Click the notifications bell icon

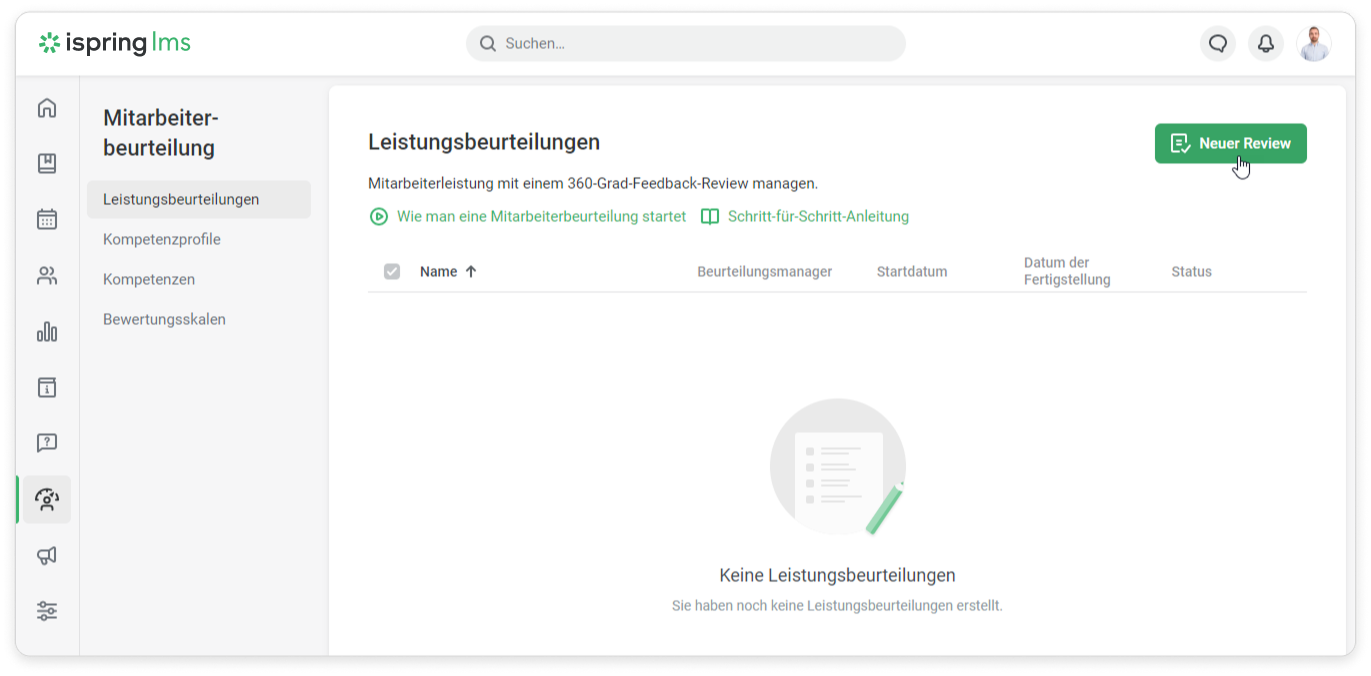[1265, 44]
